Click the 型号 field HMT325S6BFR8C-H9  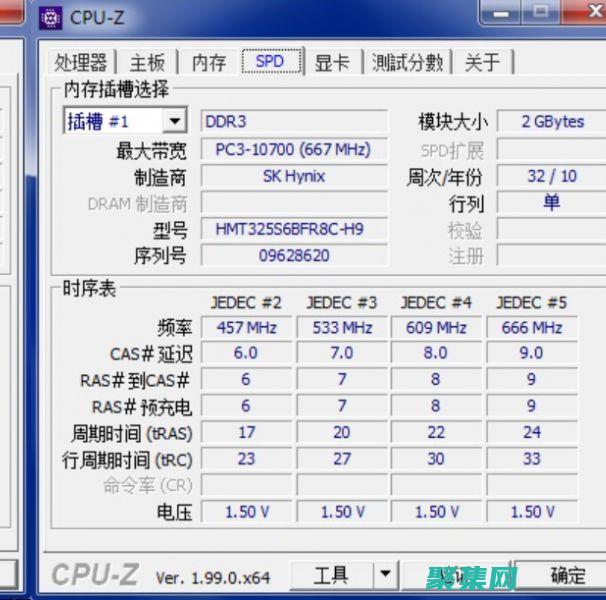(x=293, y=229)
